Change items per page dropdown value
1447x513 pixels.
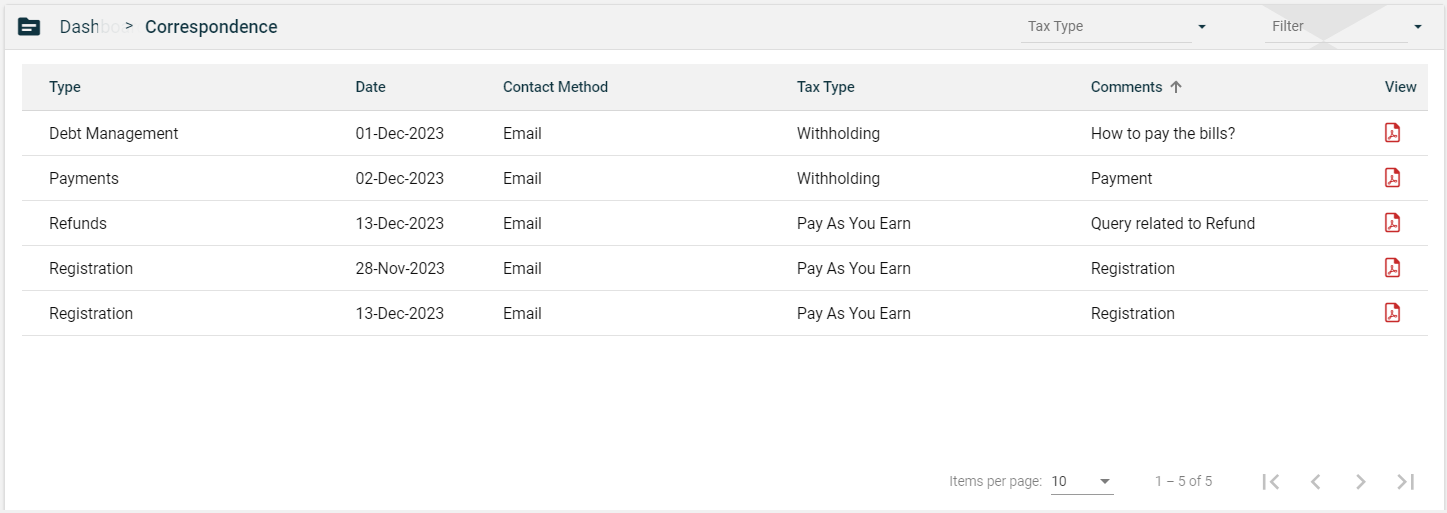tap(1081, 481)
